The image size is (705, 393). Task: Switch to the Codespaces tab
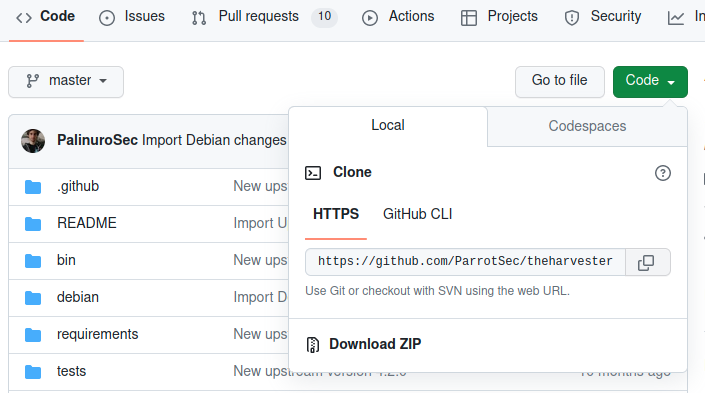(x=587, y=126)
